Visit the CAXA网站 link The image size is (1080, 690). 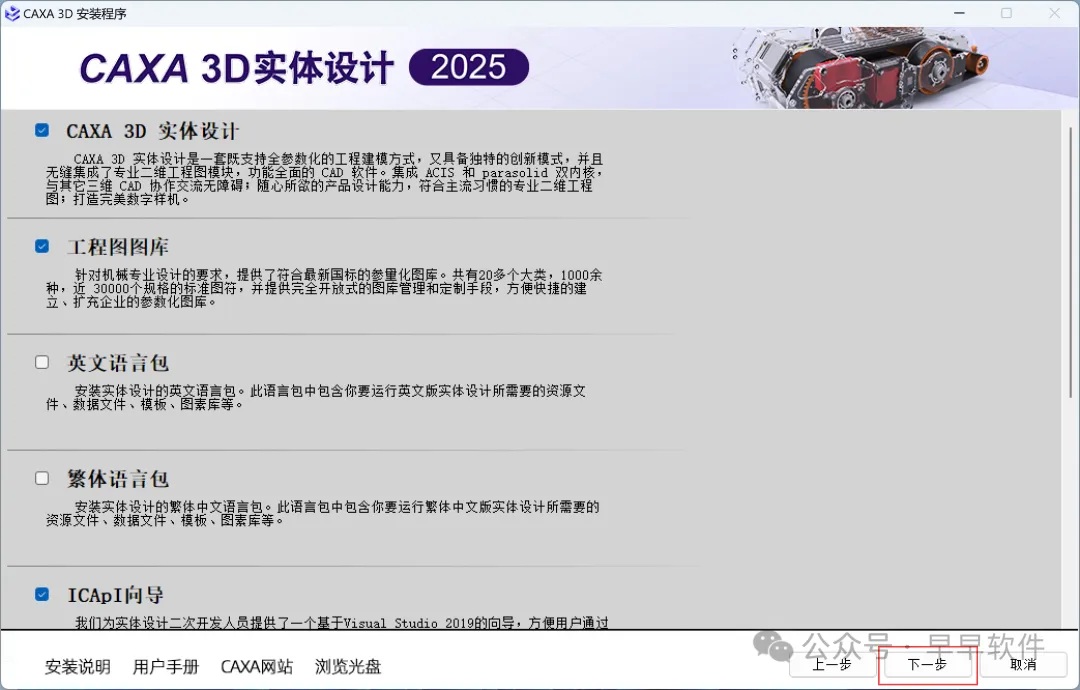pyautogui.click(x=257, y=667)
